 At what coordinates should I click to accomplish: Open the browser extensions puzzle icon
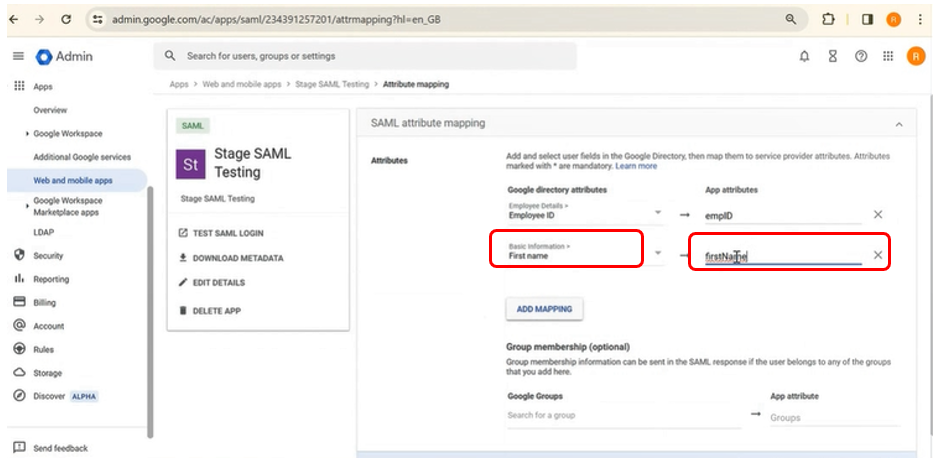pyautogui.click(x=828, y=19)
